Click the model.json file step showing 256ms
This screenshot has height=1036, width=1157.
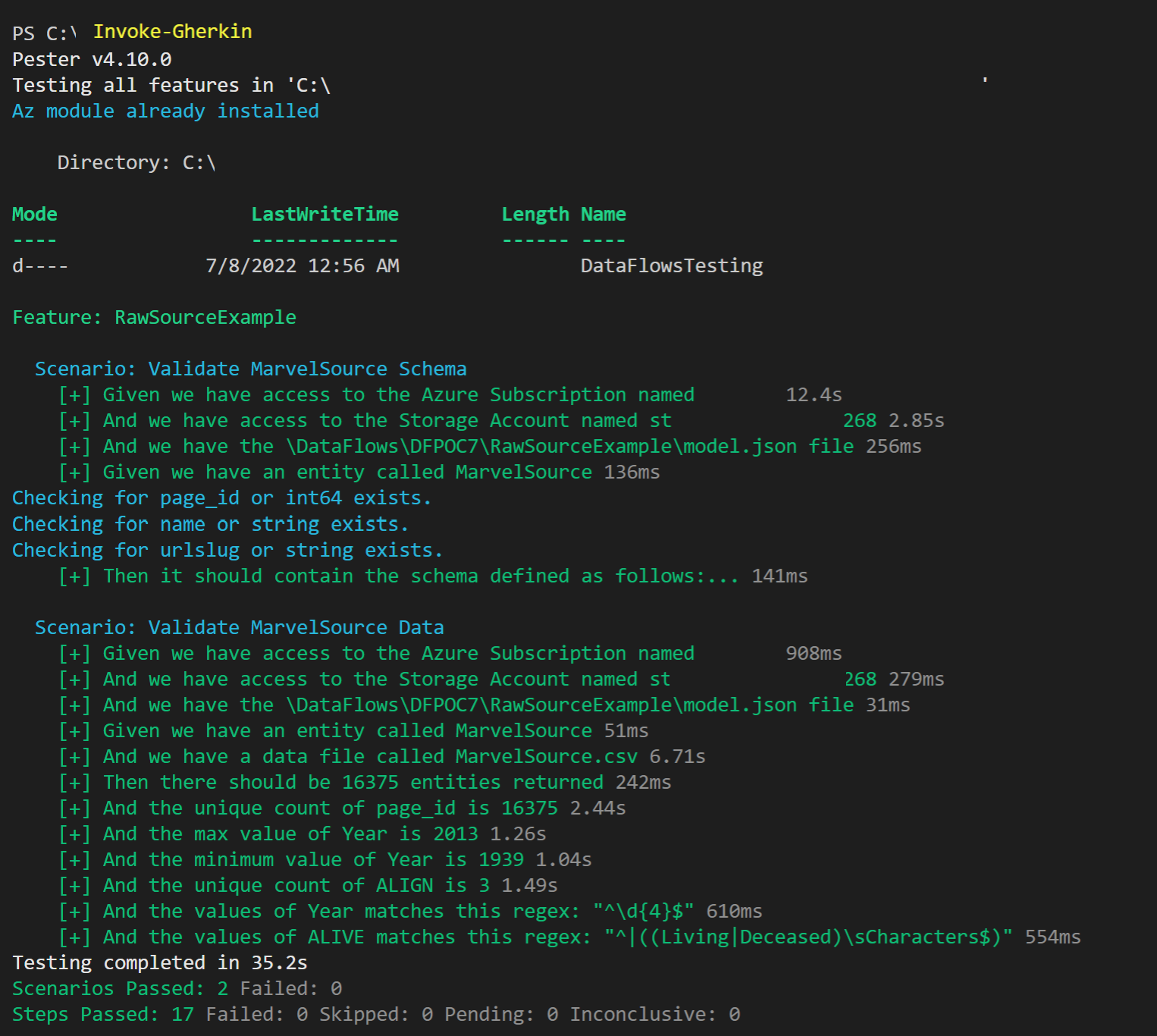(491, 447)
